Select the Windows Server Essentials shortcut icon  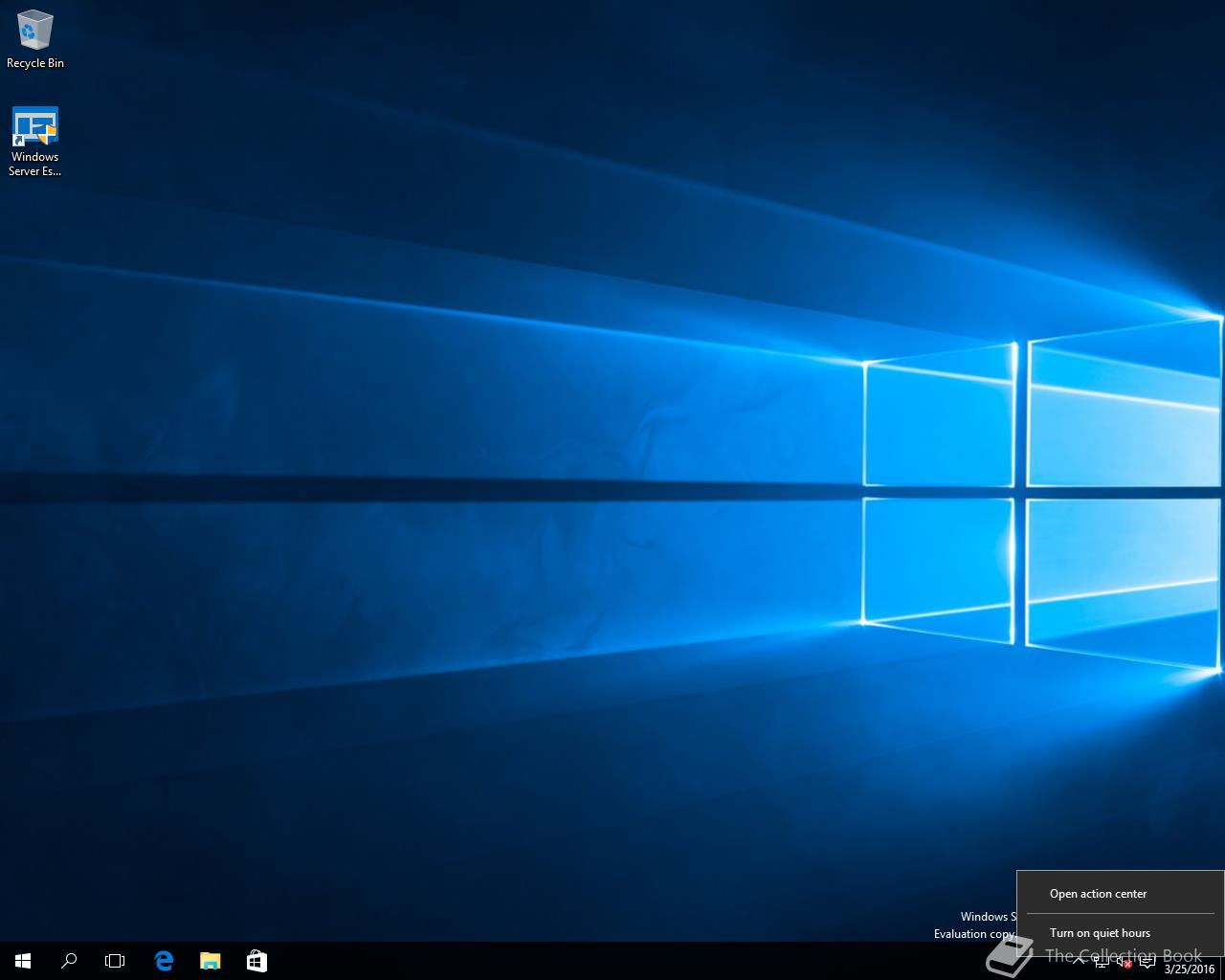click(x=34, y=127)
